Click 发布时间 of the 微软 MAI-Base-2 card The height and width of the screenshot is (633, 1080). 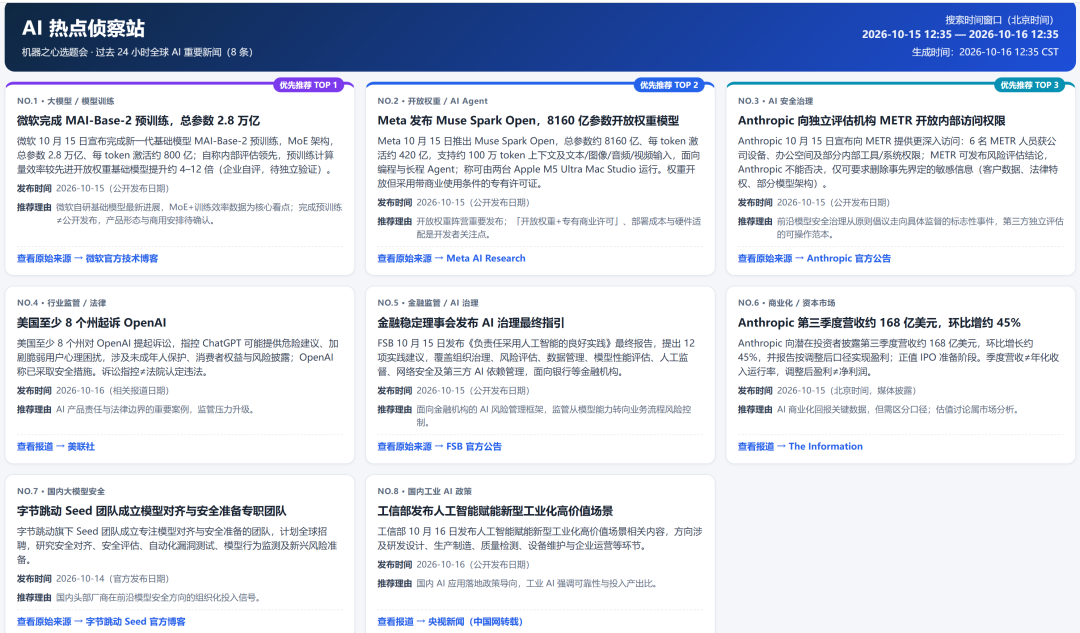coord(93,188)
